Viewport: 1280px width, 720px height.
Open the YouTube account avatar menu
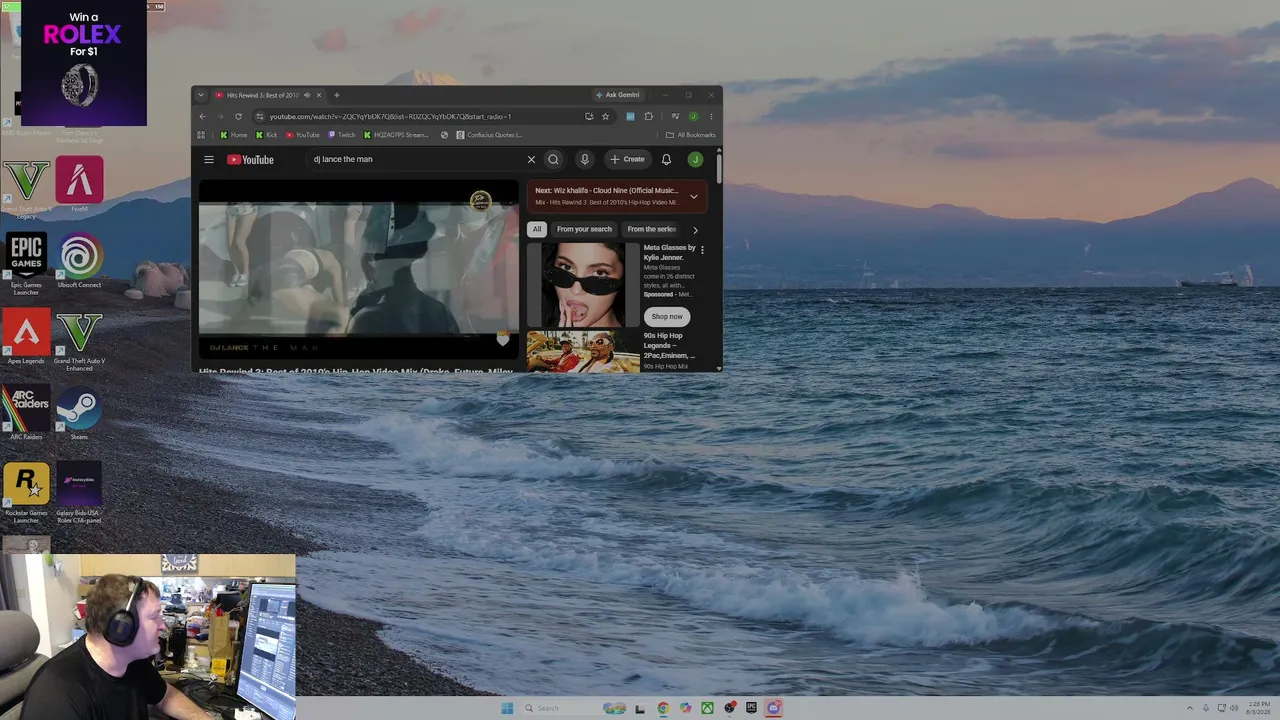click(695, 159)
